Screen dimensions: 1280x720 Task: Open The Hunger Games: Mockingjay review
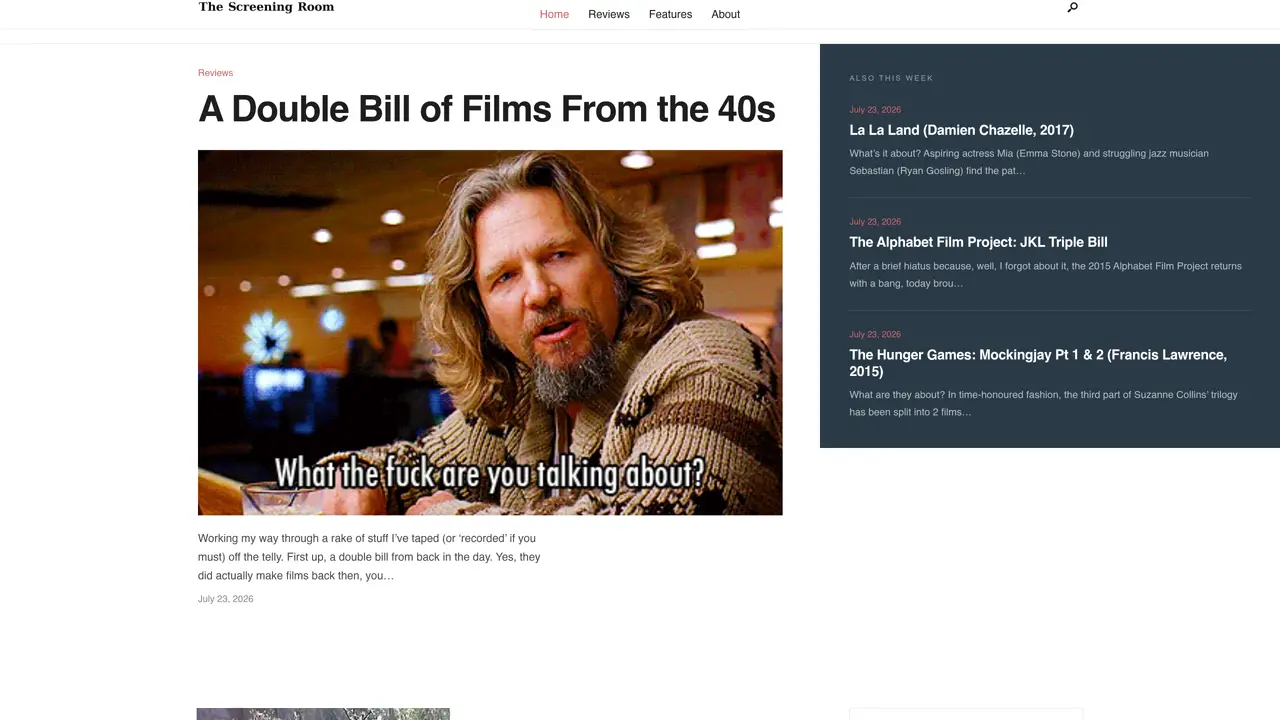coord(1038,363)
